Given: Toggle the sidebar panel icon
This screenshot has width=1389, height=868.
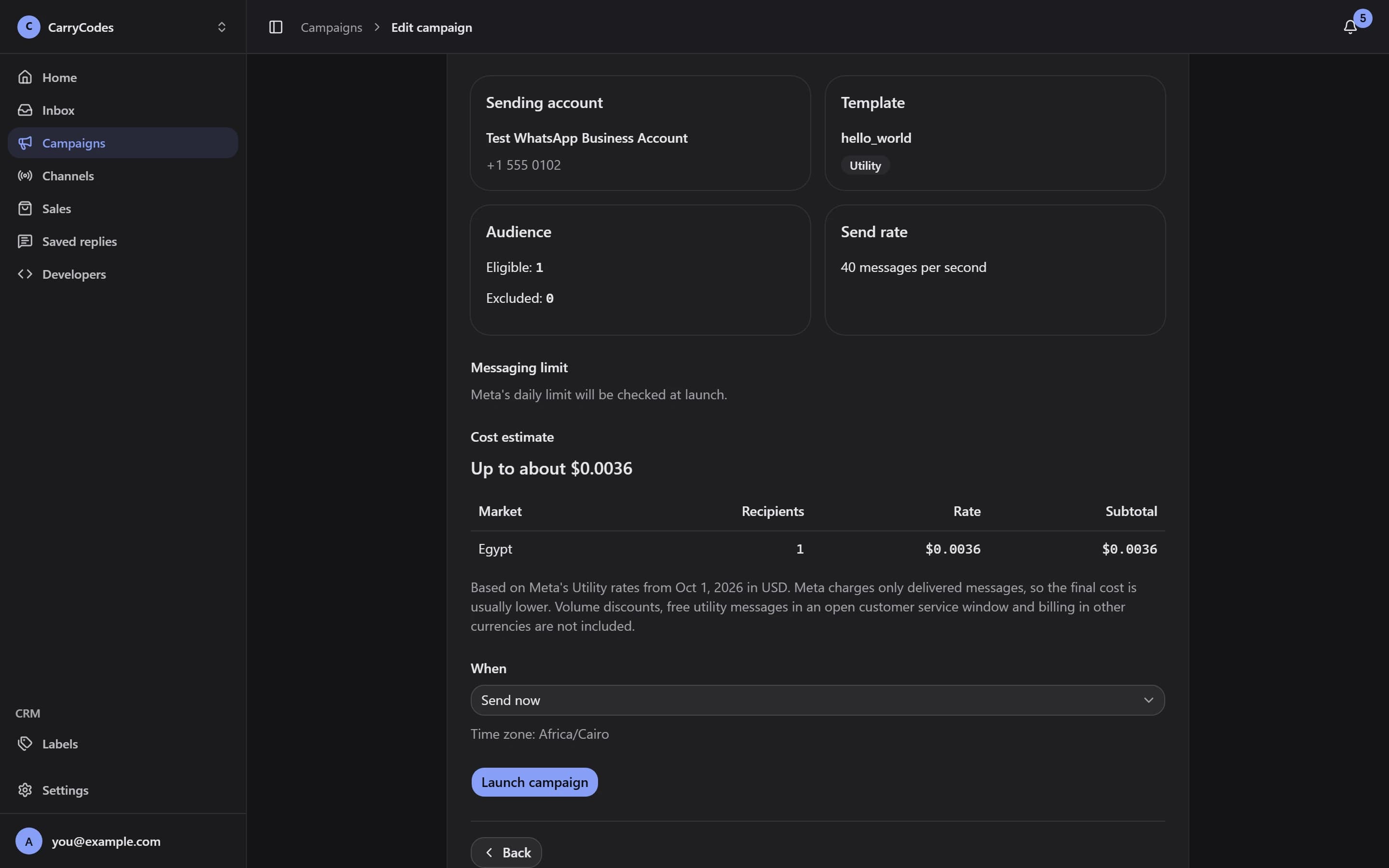Looking at the screenshot, I should pyautogui.click(x=275, y=27).
